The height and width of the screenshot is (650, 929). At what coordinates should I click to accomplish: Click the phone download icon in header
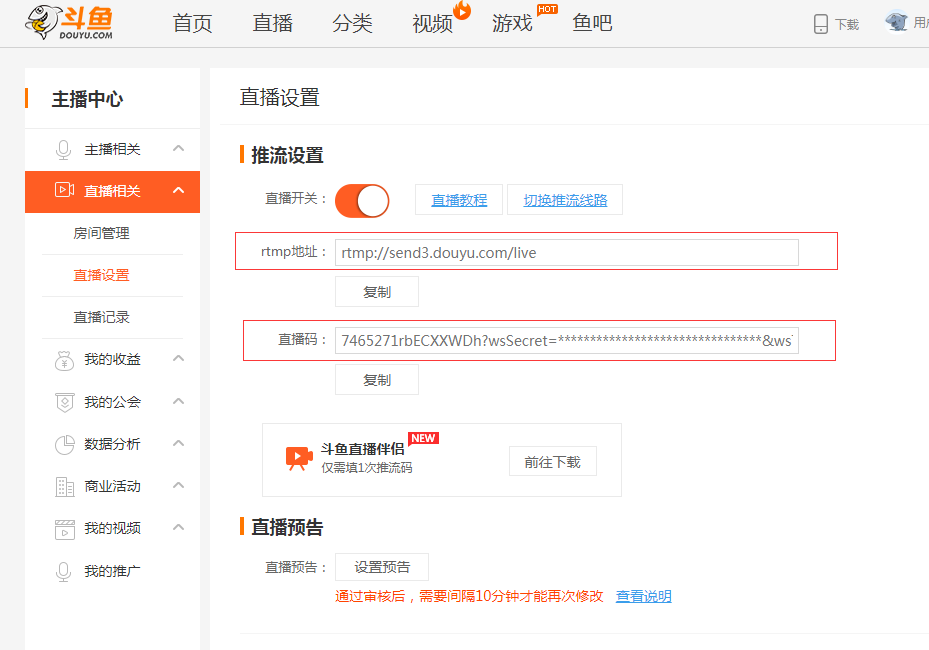(x=821, y=24)
